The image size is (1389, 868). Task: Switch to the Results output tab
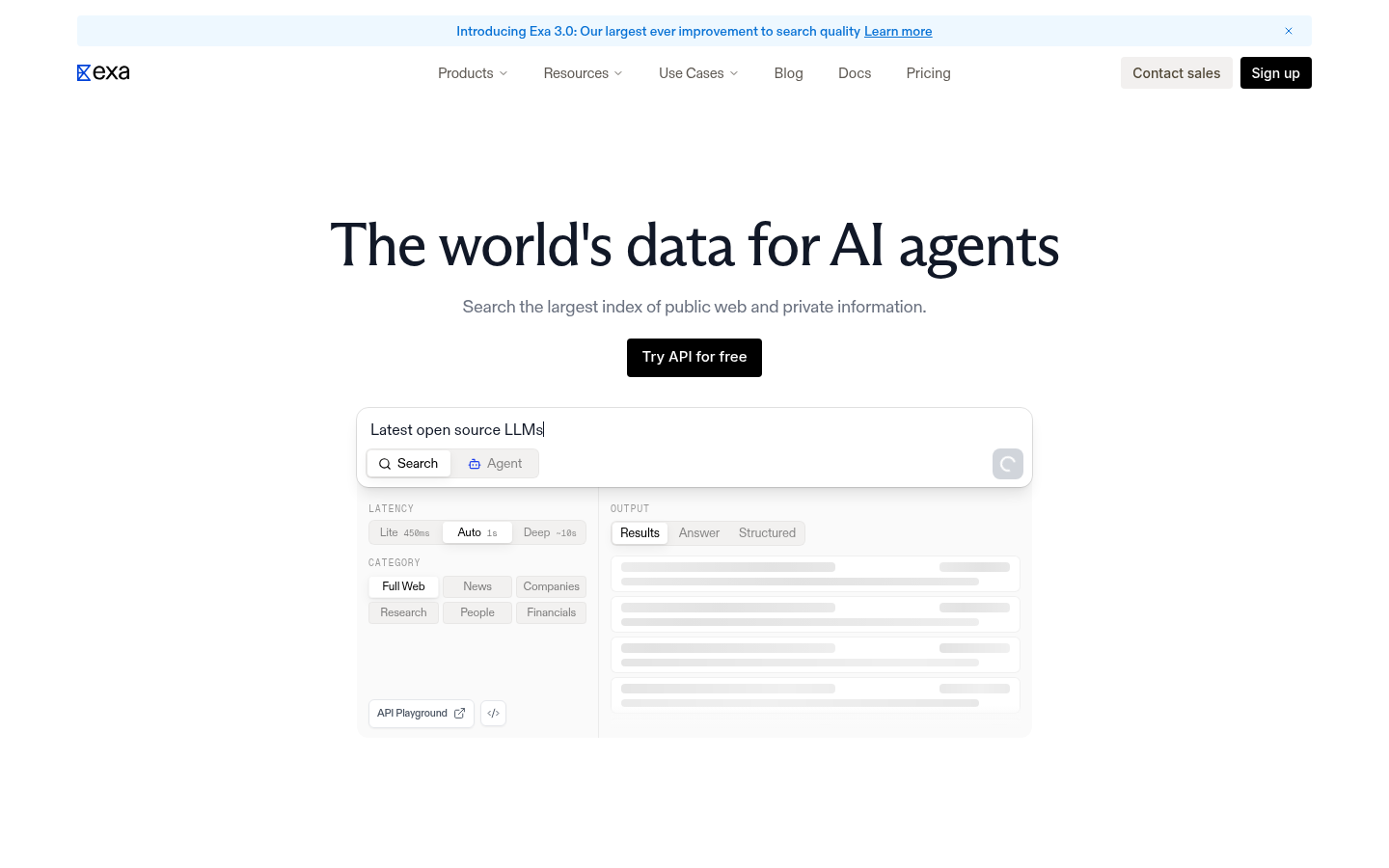640,533
